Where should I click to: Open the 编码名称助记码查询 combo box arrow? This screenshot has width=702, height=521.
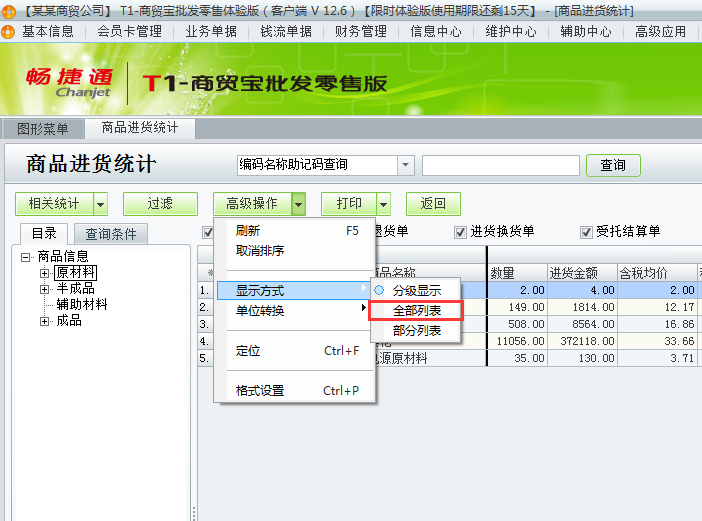[x=405, y=165]
